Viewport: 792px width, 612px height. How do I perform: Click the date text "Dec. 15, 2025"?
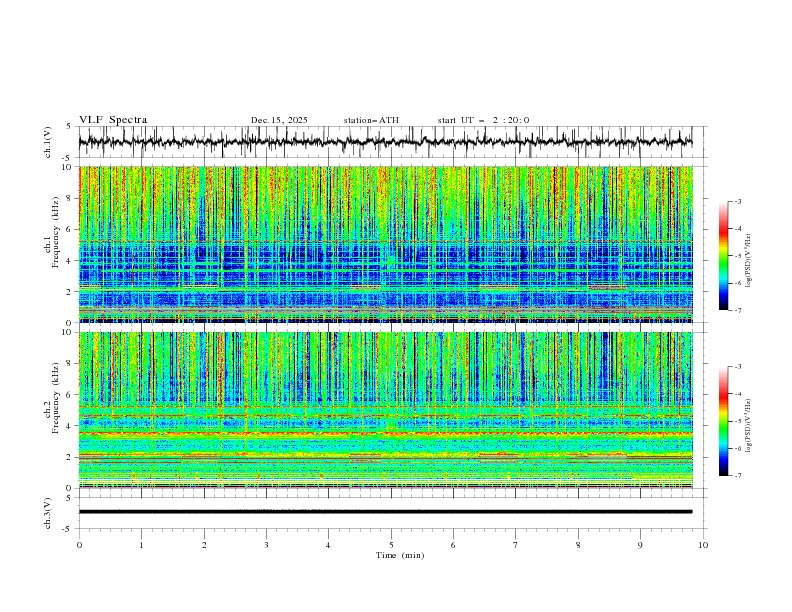[279, 120]
